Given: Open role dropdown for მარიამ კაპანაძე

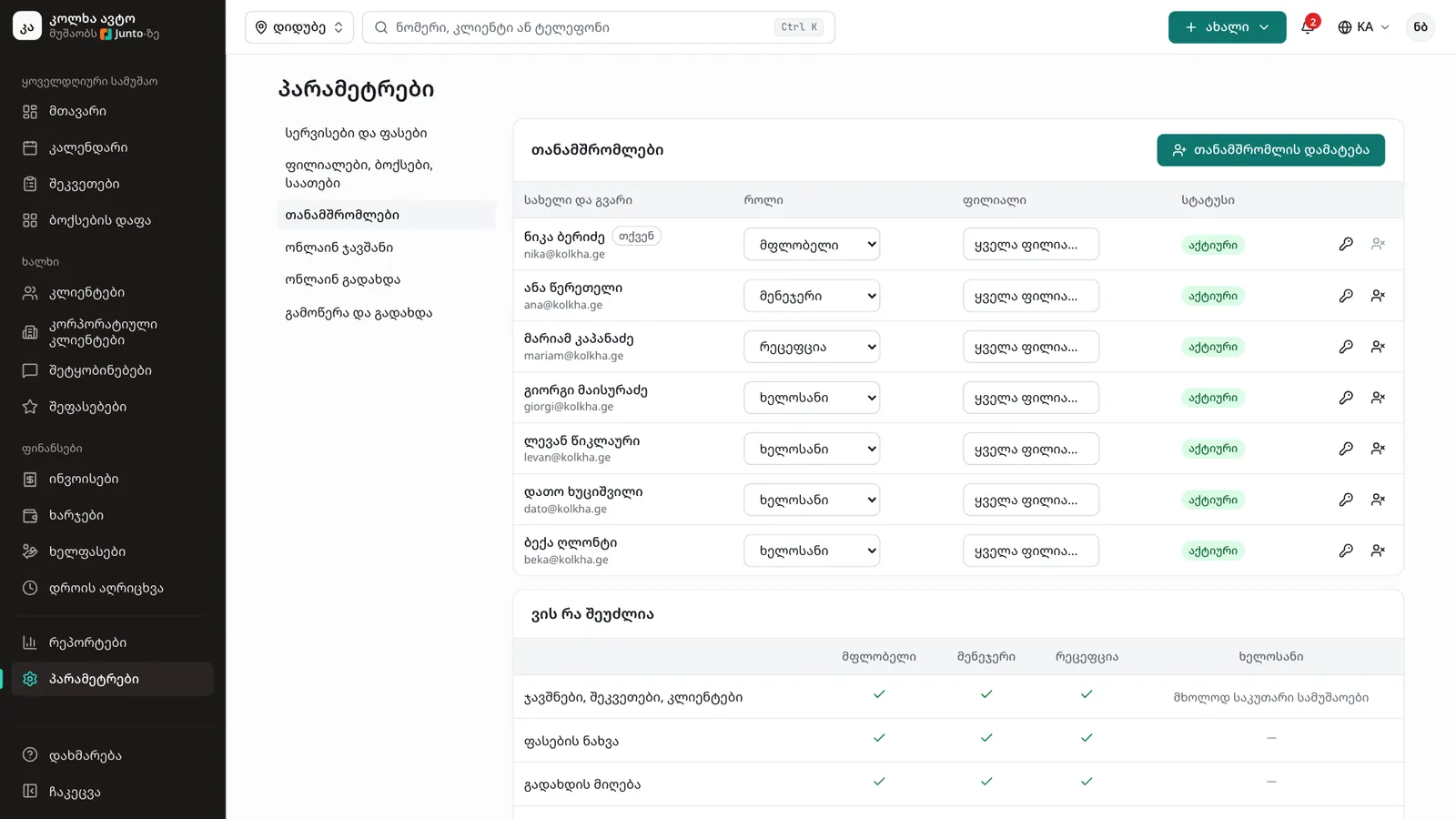Looking at the screenshot, I should click(812, 347).
